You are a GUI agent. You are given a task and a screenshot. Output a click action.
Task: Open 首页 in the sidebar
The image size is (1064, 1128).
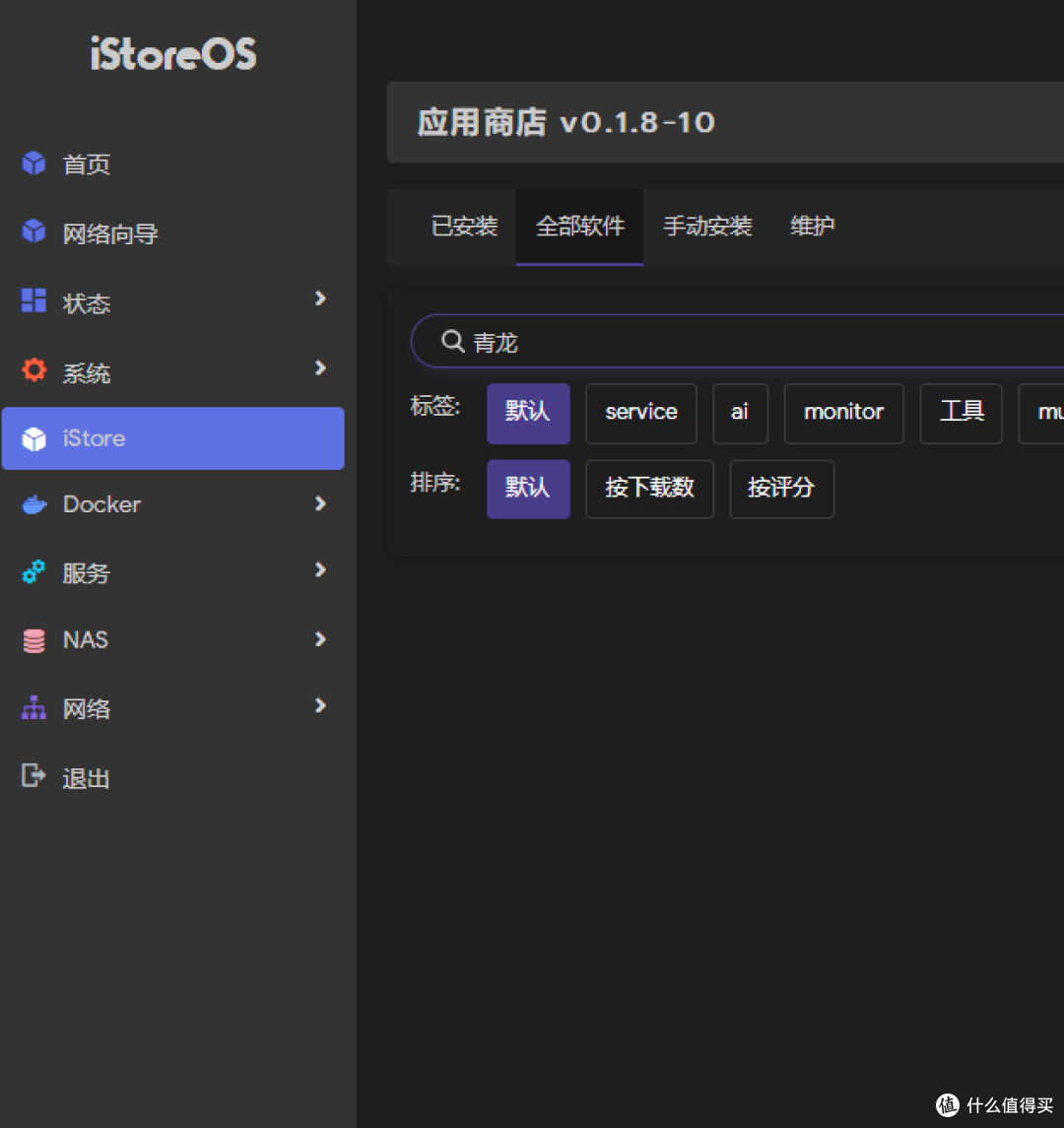click(x=173, y=164)
